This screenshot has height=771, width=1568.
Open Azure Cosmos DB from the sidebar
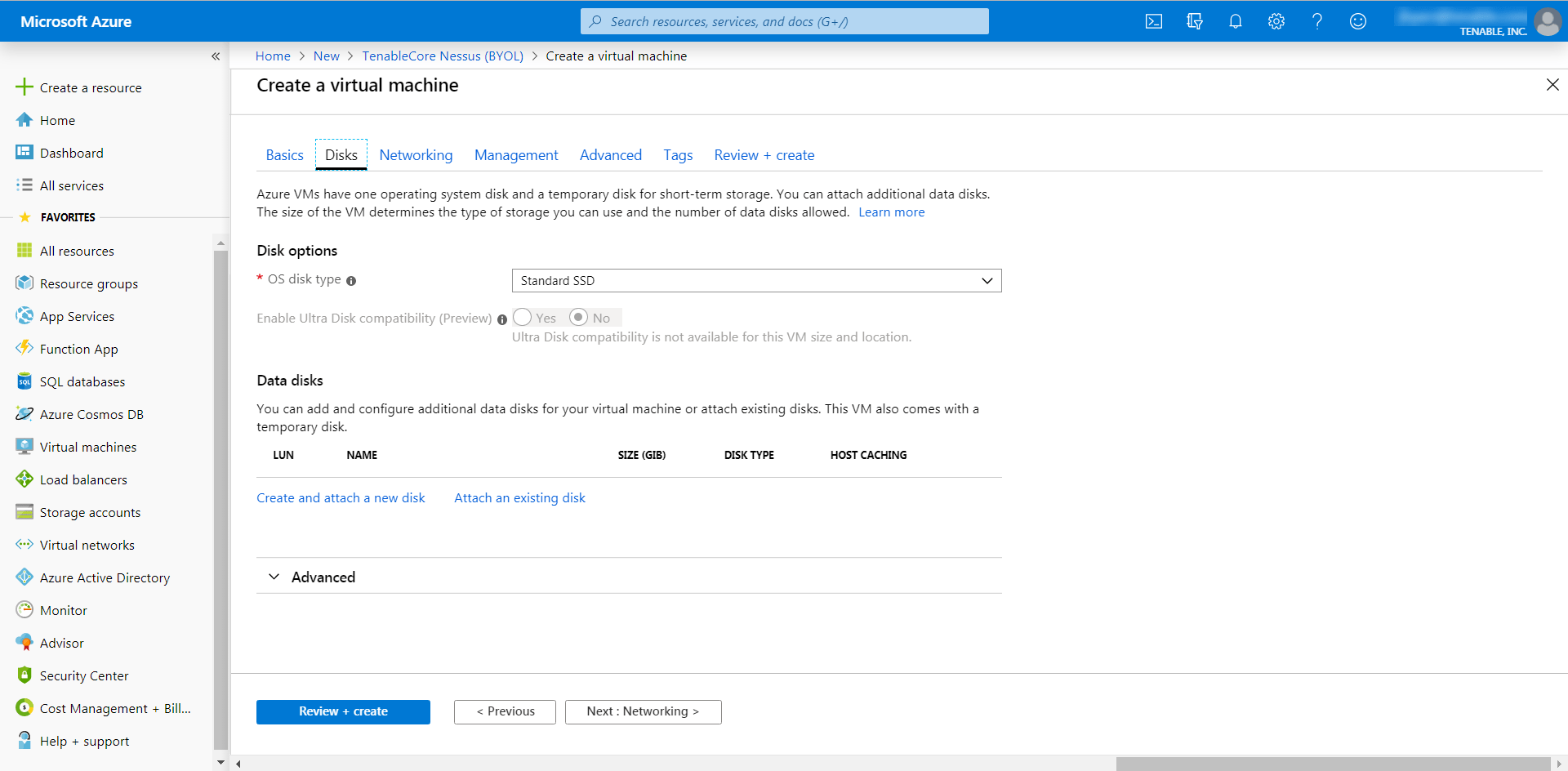(90, 414)
